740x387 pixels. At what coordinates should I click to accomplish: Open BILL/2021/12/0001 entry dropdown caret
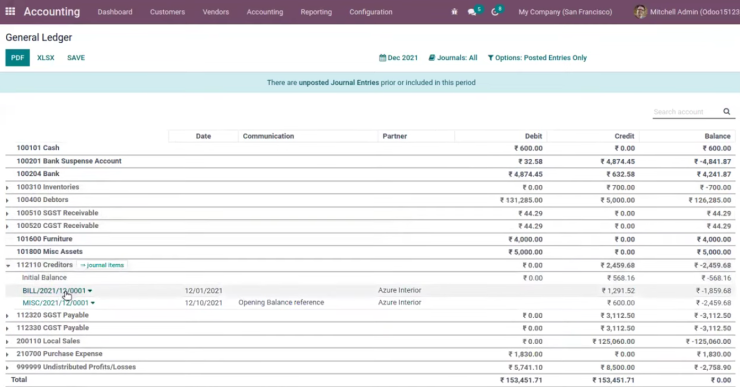pos(90,291)
